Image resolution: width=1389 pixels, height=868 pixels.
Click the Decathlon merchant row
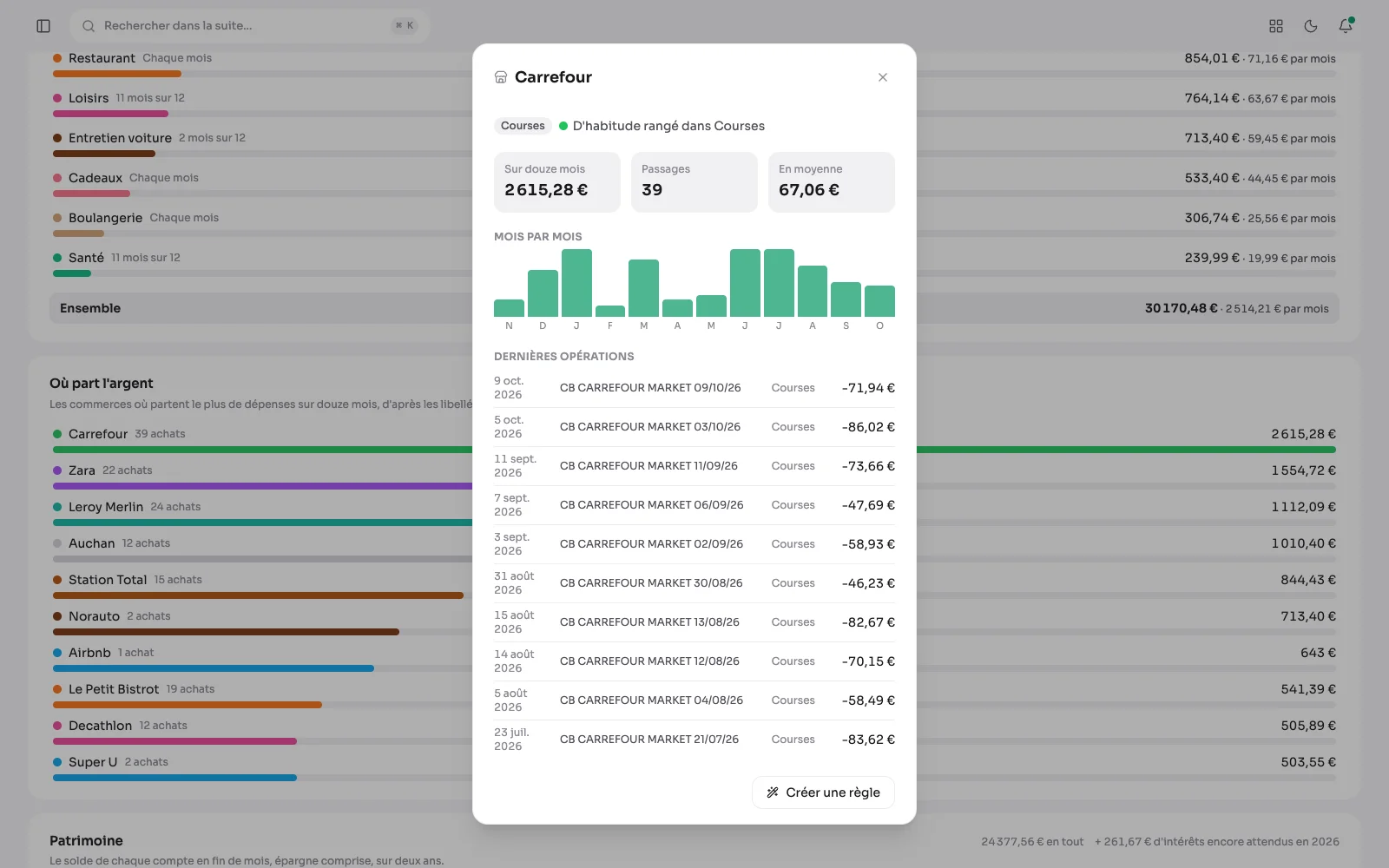tap(694, 731)
